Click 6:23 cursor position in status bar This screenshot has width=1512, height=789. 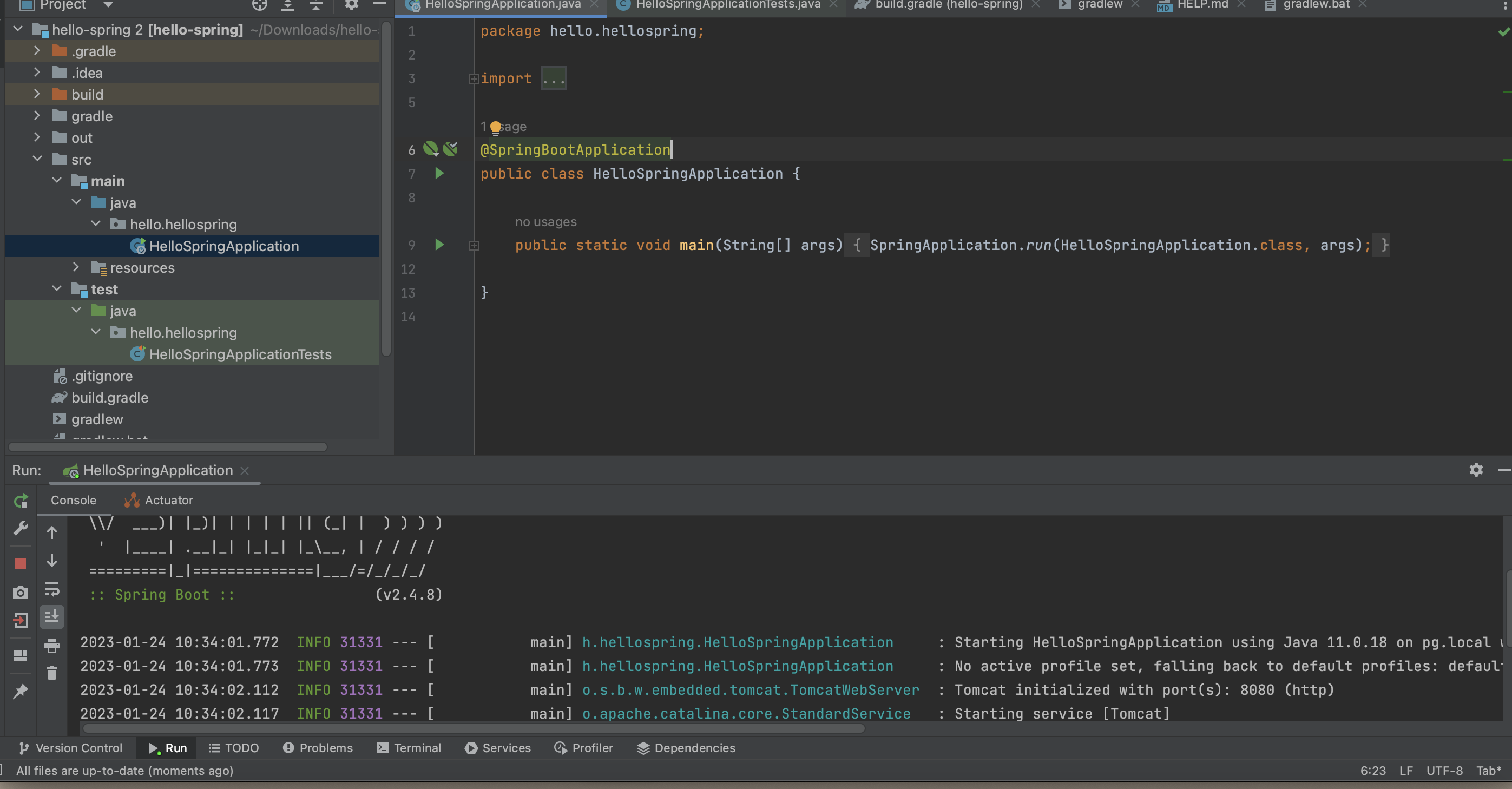pos(1373,770)
